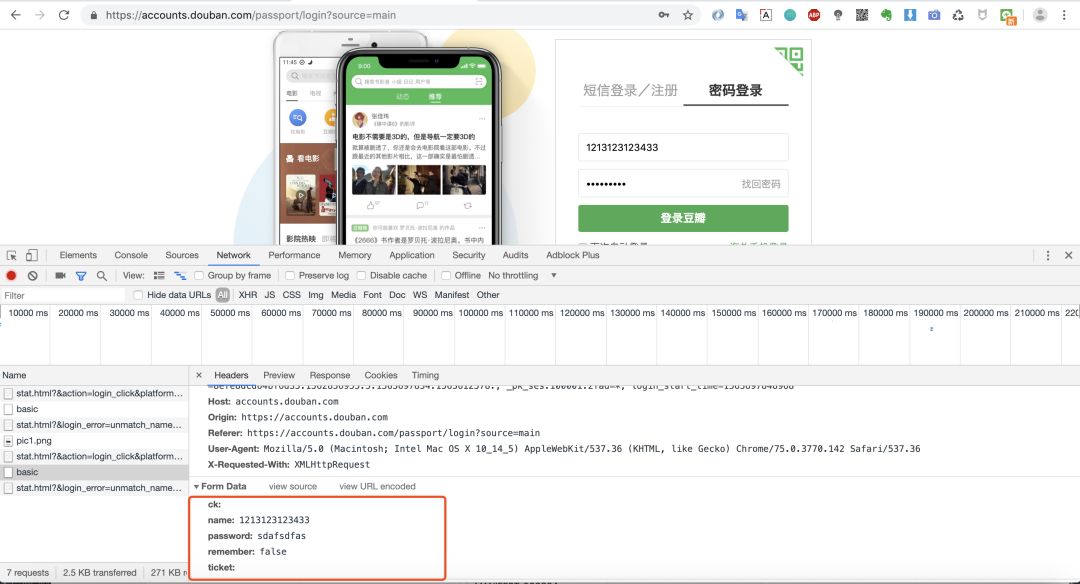Open the camera screenshot extension icon

coord(934,14)
